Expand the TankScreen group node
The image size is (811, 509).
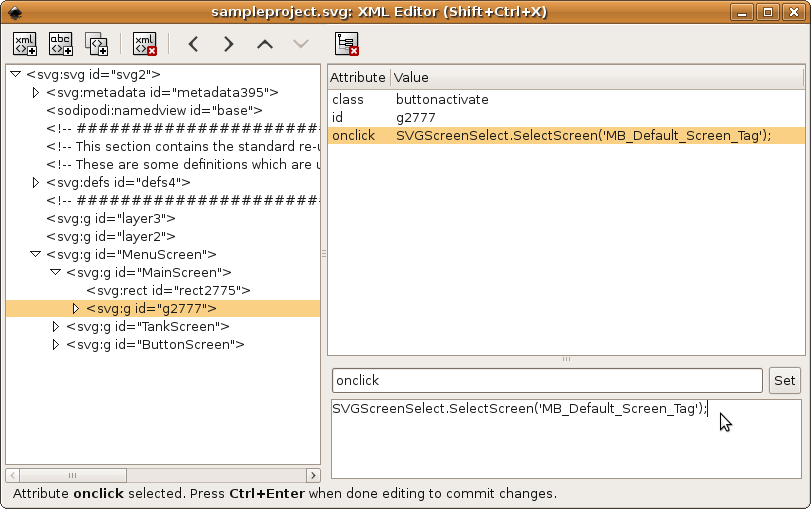pos(56,326)
